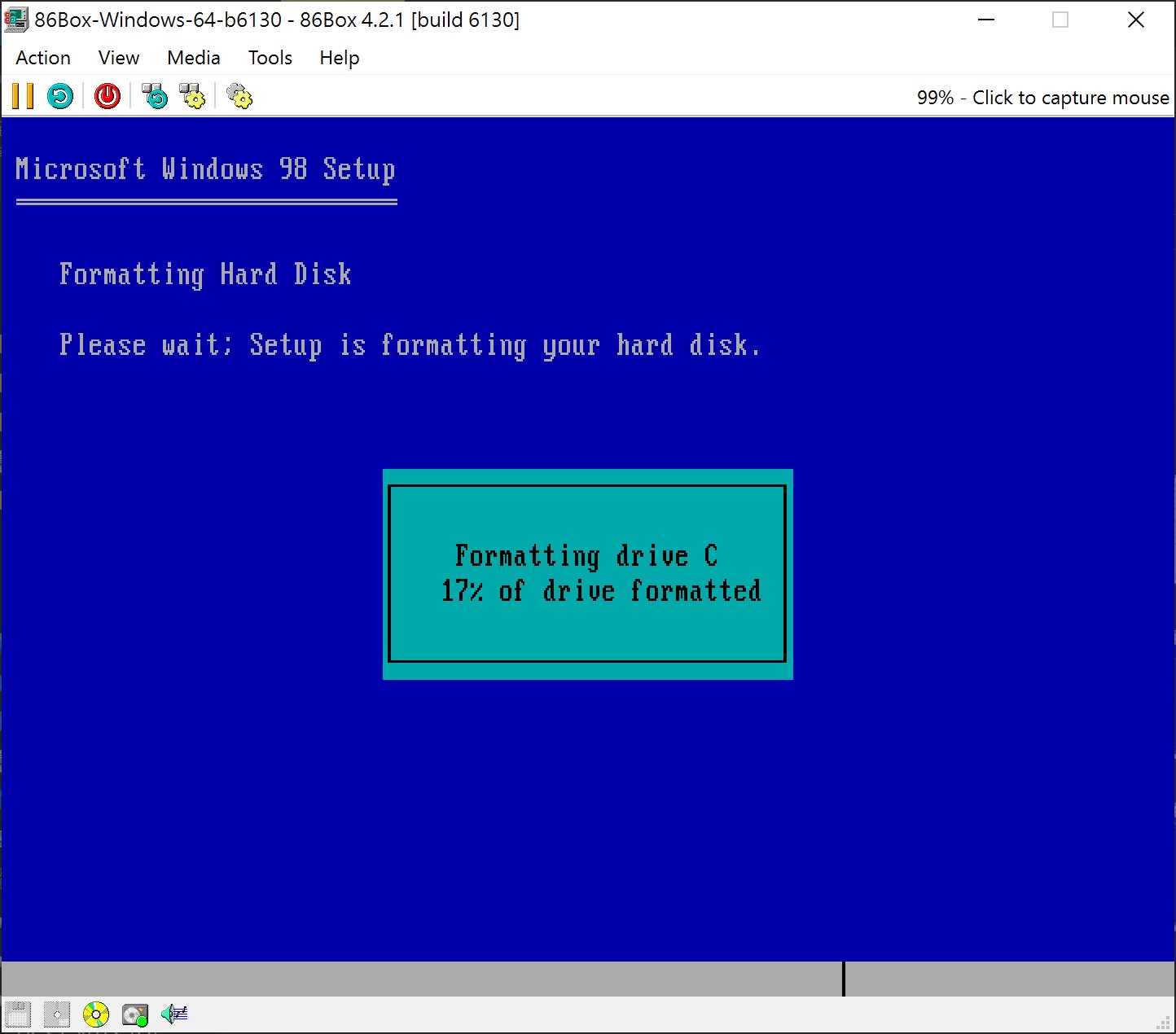Open the View menu
Screen dimensions: 1176x1034
point(119,58)
